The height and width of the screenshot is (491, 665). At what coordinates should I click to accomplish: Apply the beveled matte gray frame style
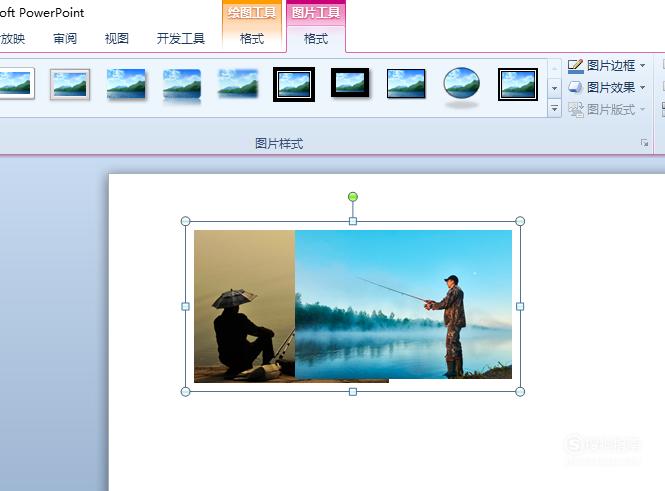point(70,84)
